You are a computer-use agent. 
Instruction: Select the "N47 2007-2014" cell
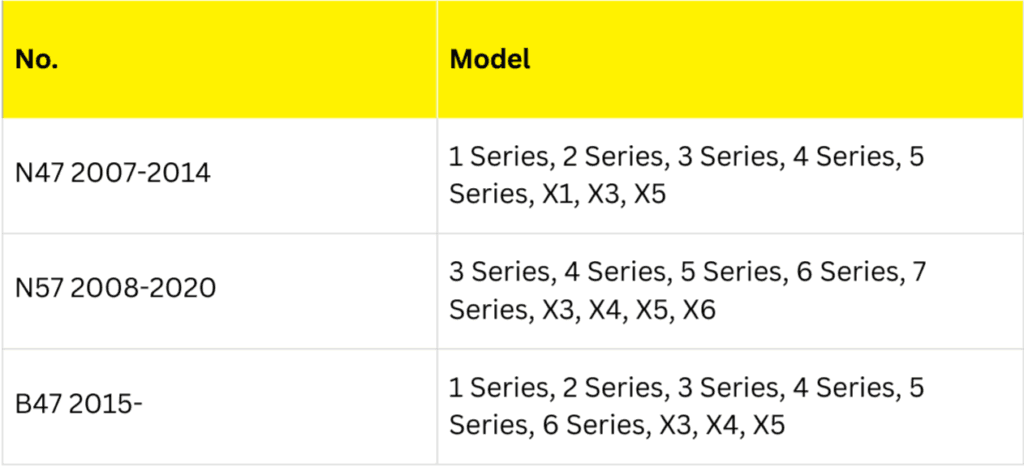pyautogui.click(x=113, y=173)
